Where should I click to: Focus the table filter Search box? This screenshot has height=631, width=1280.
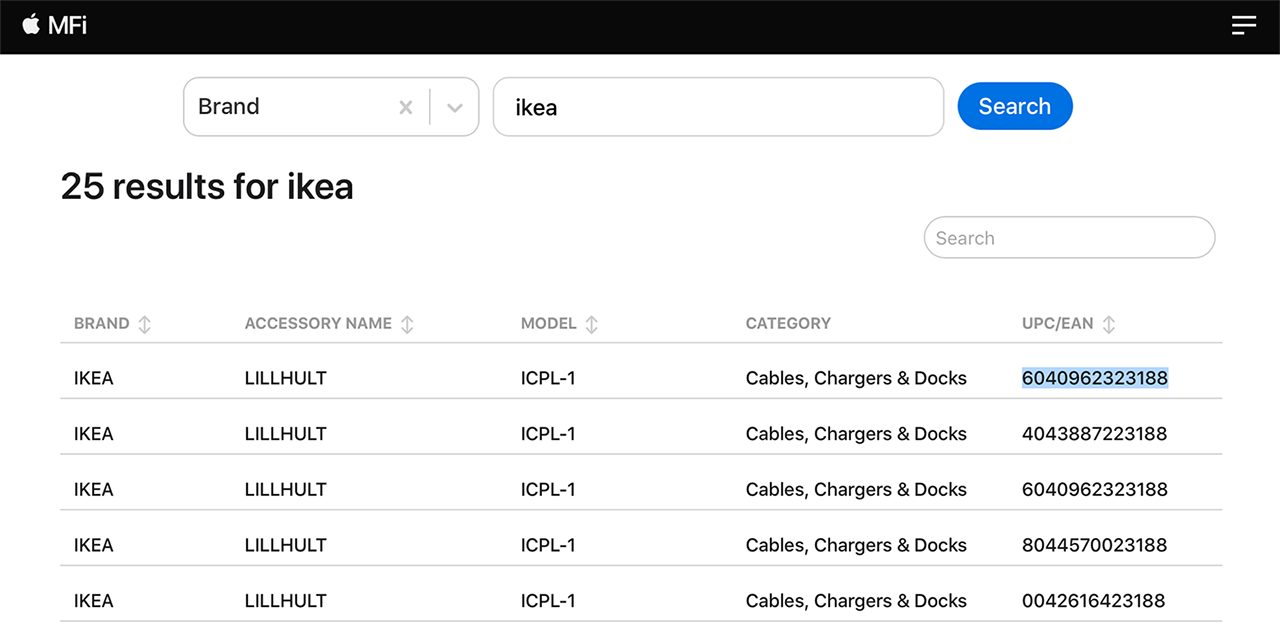1069,238
